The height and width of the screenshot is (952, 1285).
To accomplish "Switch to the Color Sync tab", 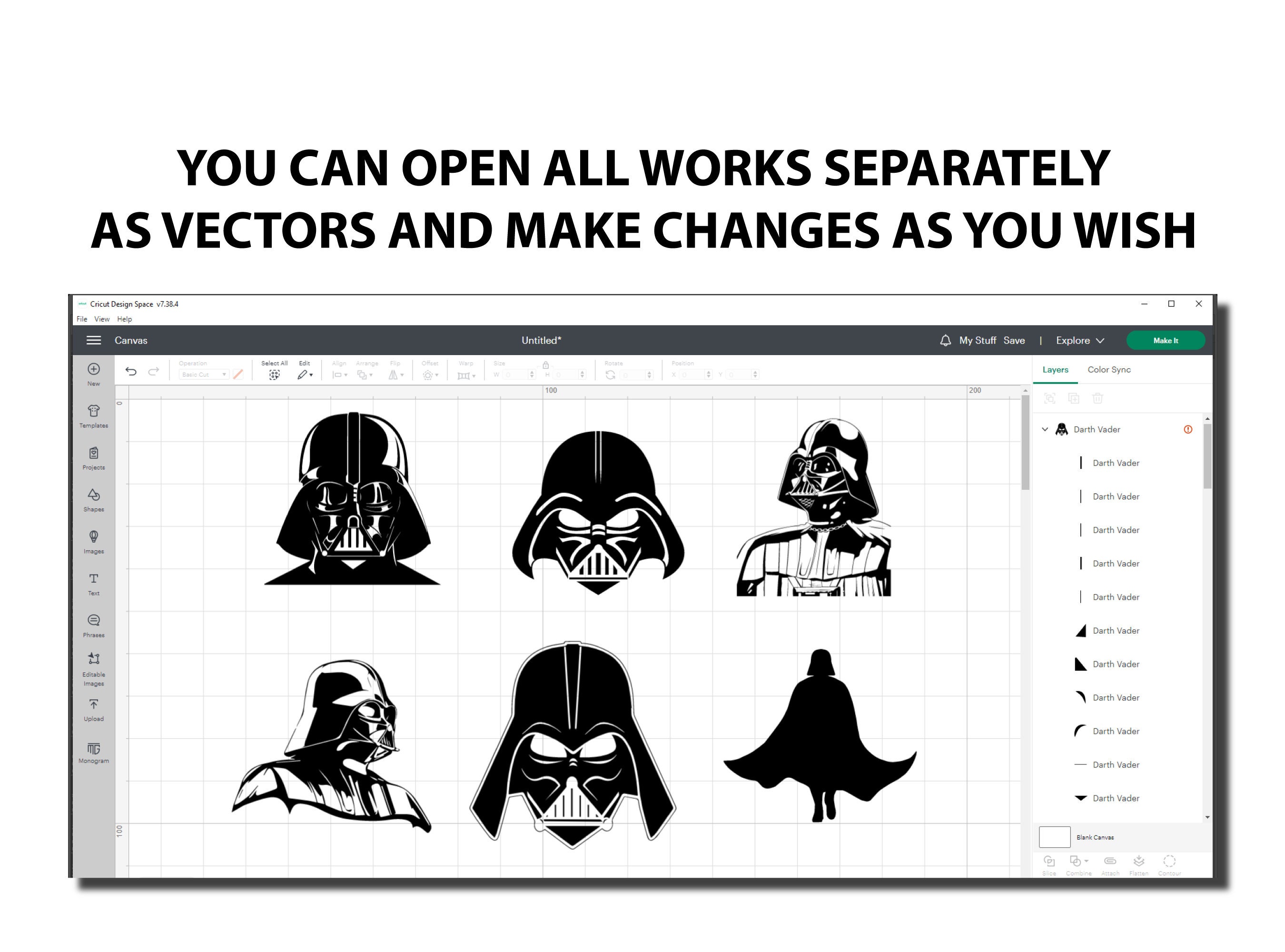I will (x=1109, y=369).
